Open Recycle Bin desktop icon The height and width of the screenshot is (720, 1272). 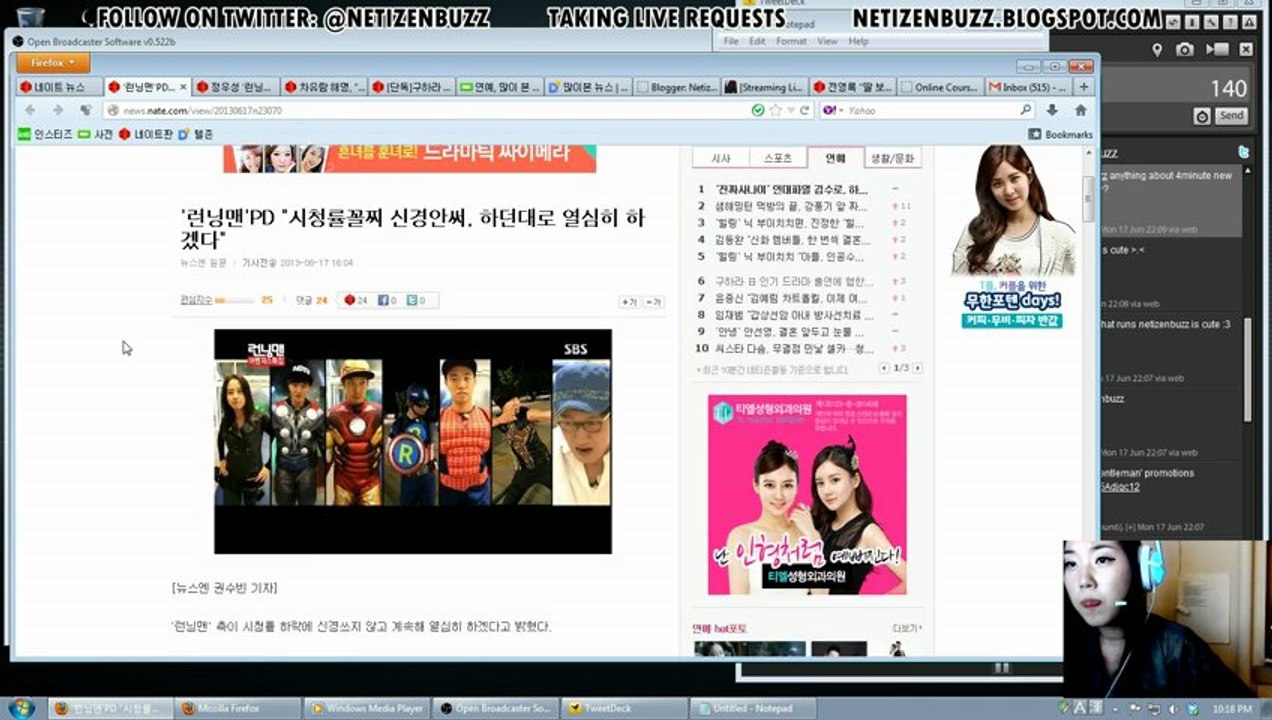tap(31, 16)
